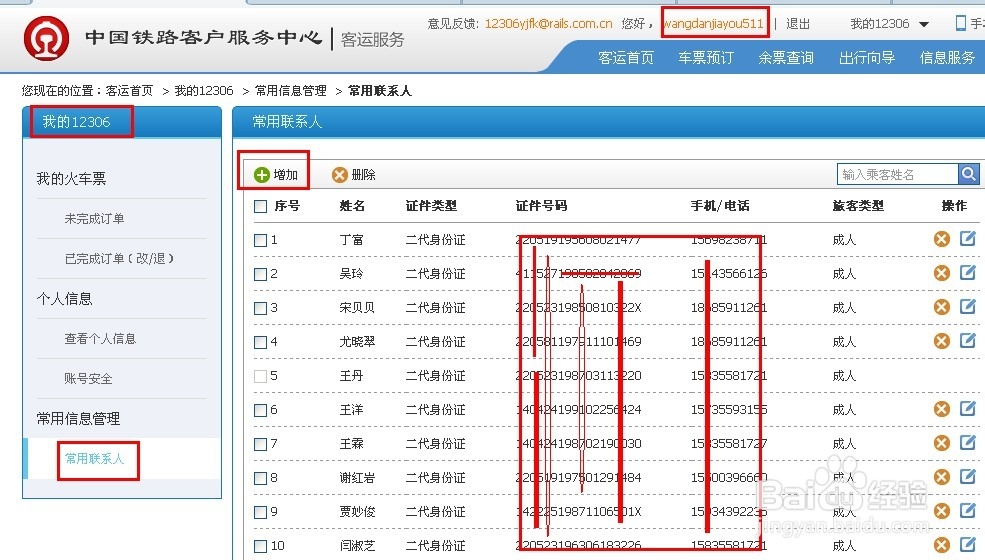Delete contact 丁富 with the X icon

pos(942,239)
